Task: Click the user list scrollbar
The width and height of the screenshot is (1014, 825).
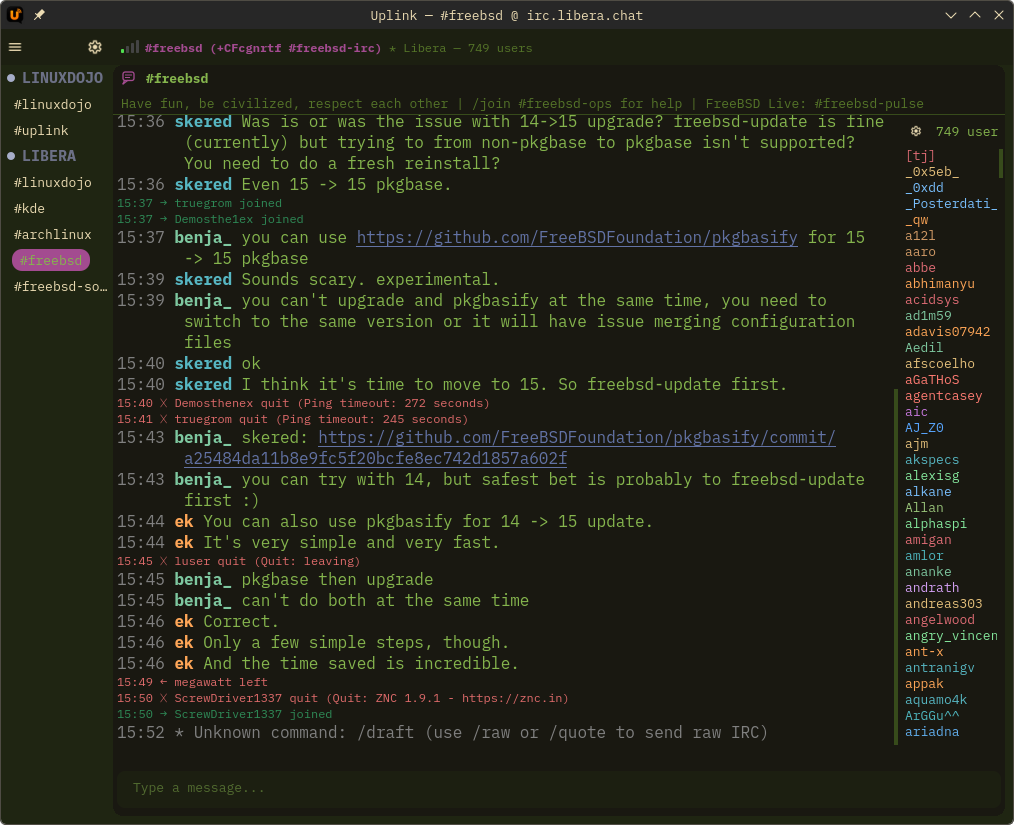Action: coord(1001,163)
